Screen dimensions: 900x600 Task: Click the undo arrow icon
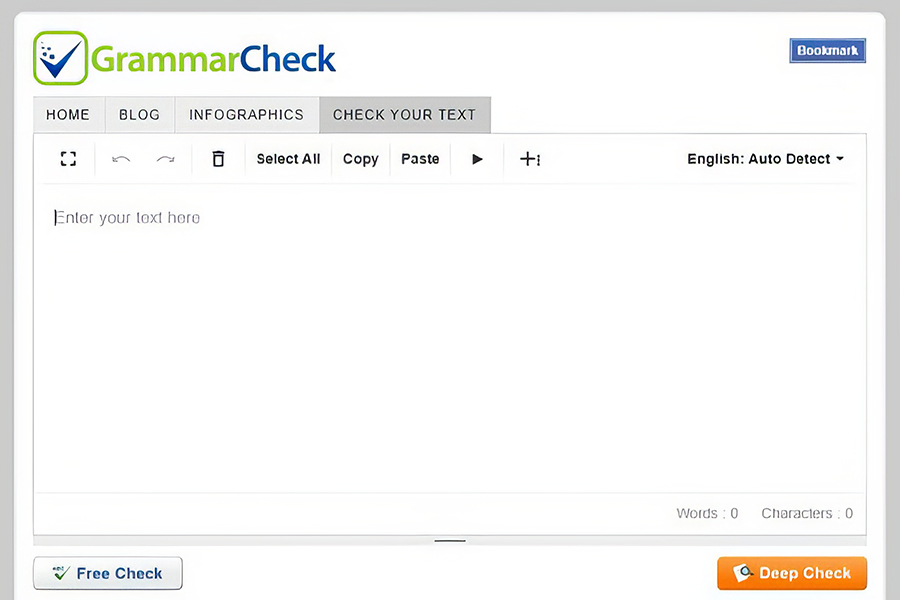[x=121, y=159]
